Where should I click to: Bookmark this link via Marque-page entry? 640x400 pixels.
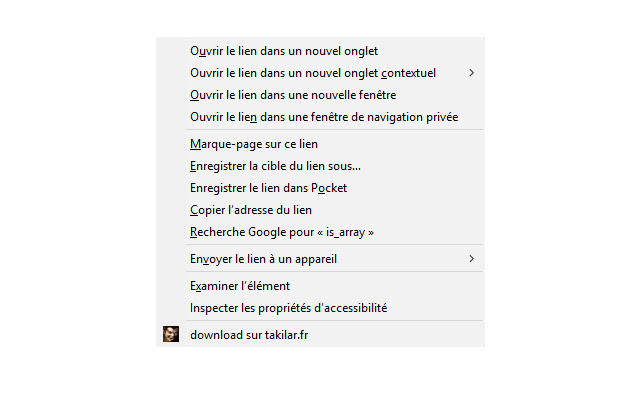(254, 144)
